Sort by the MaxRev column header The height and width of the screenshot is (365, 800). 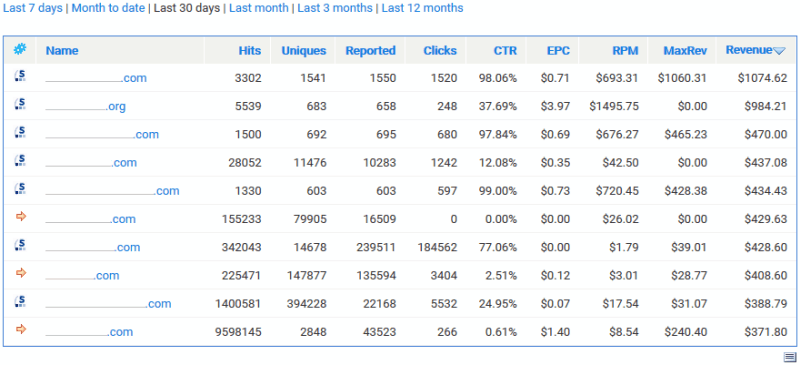click(x=685, y=51)
